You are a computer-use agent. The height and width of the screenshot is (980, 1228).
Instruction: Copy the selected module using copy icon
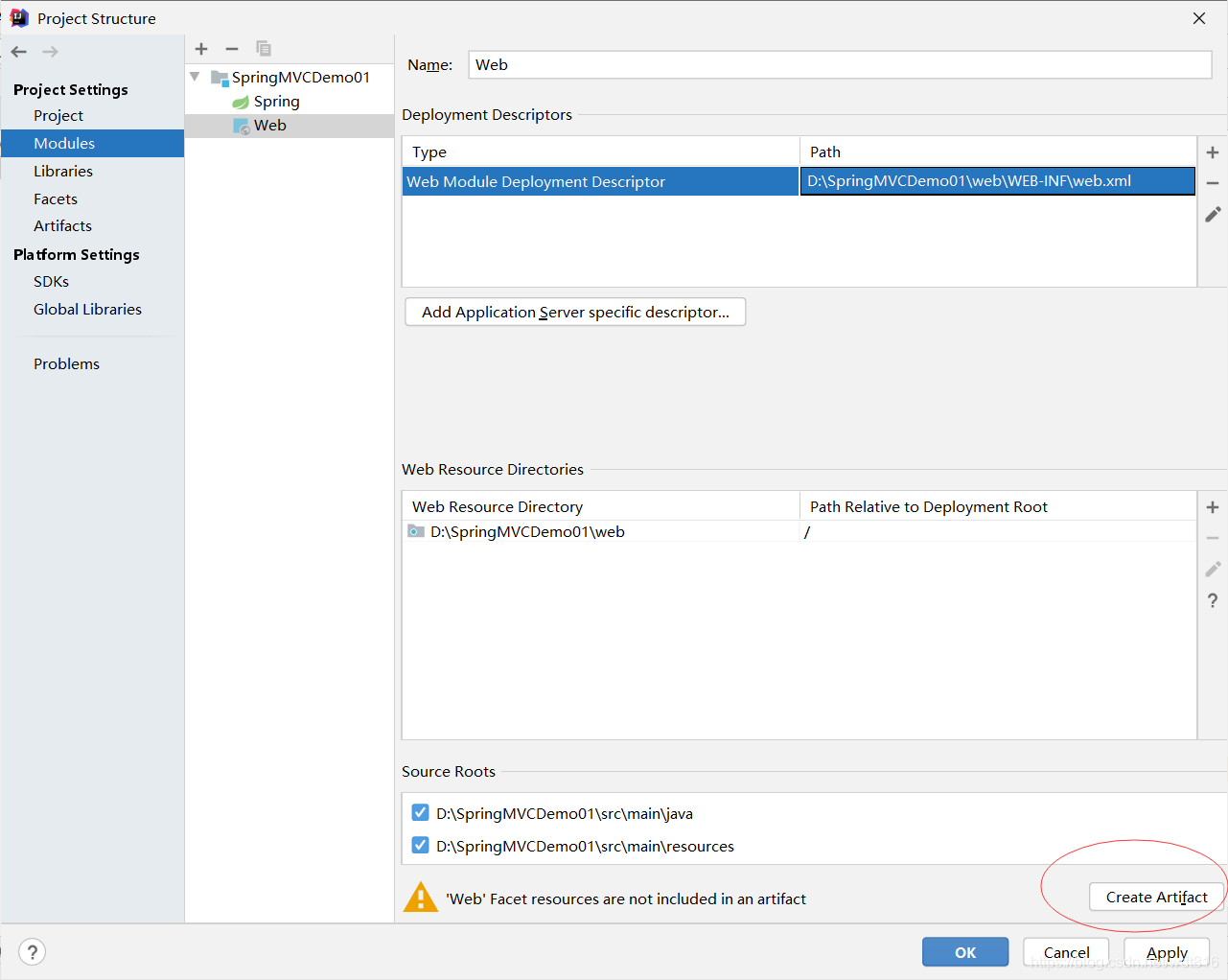264,49
